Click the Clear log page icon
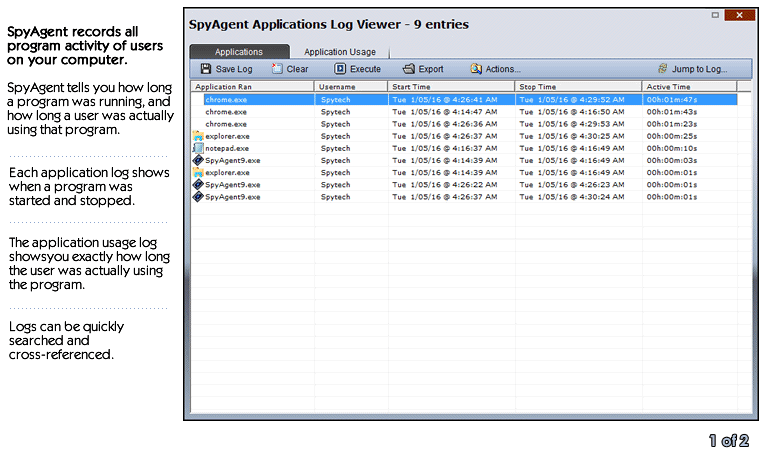Image resolution: width=761 pixels, height=454 pixels. pos(277,69)
